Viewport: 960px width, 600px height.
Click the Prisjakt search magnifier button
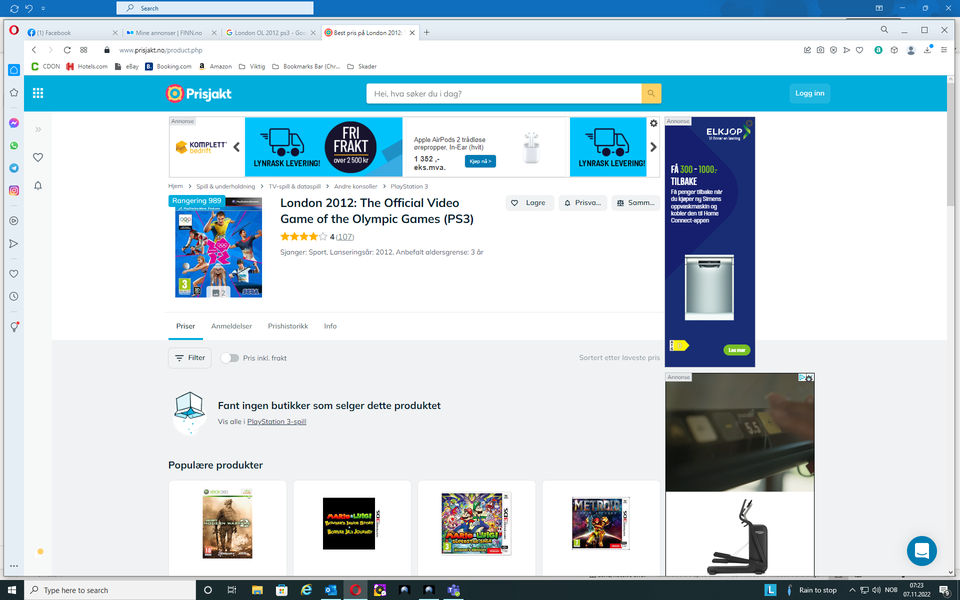(651, 94)
